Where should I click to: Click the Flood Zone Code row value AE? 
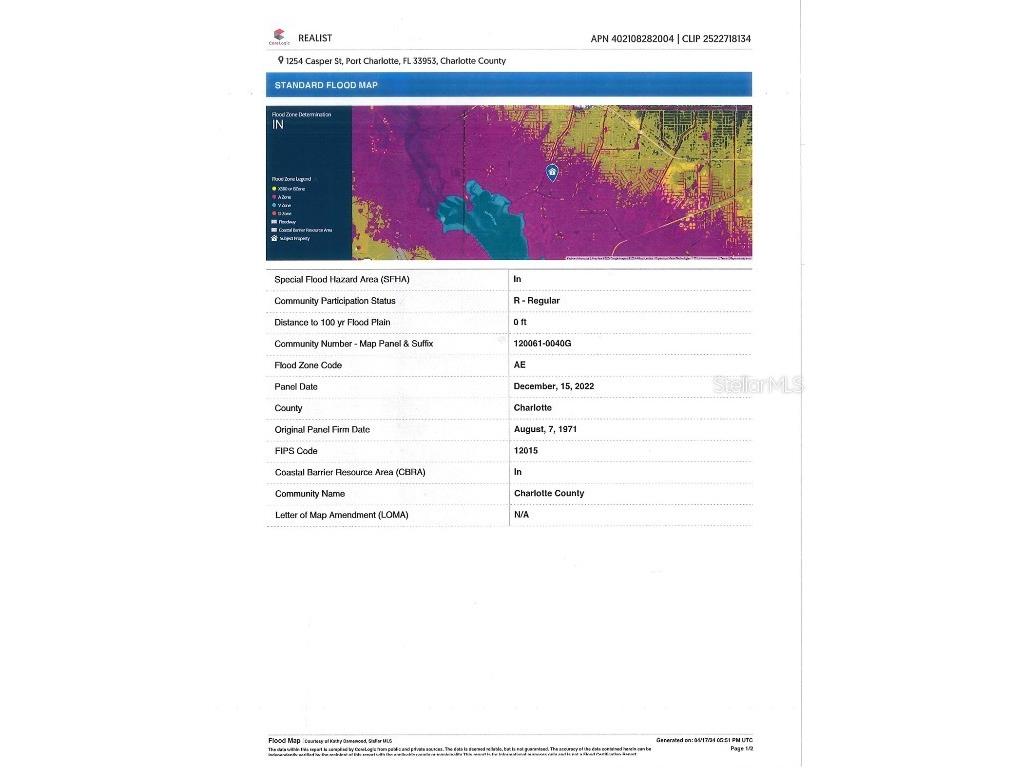coord(519,365)
